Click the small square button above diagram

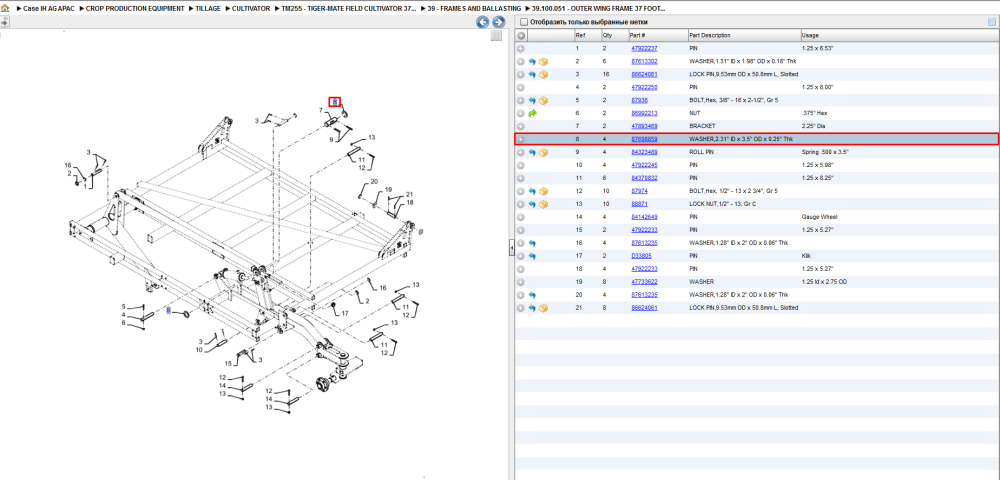click(496, 36)
